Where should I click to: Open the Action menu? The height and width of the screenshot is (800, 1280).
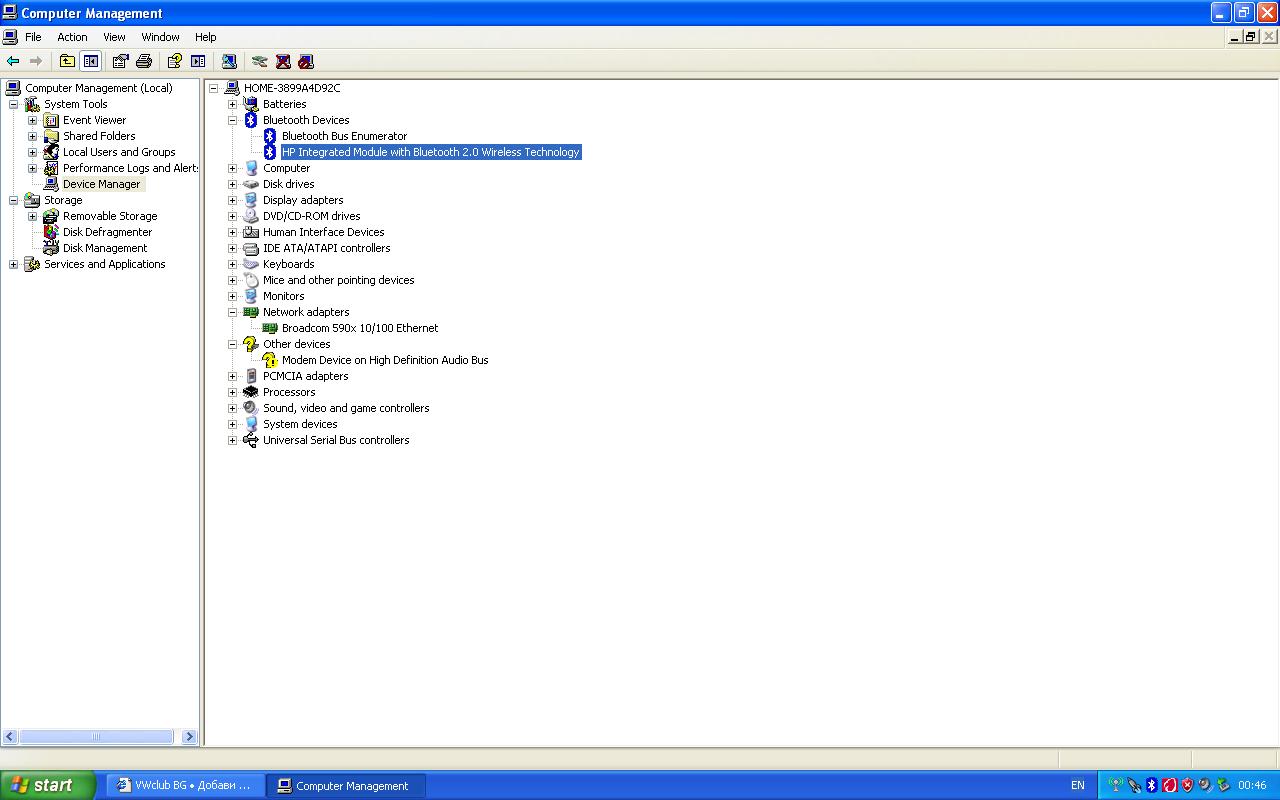[x=72, y=37]
